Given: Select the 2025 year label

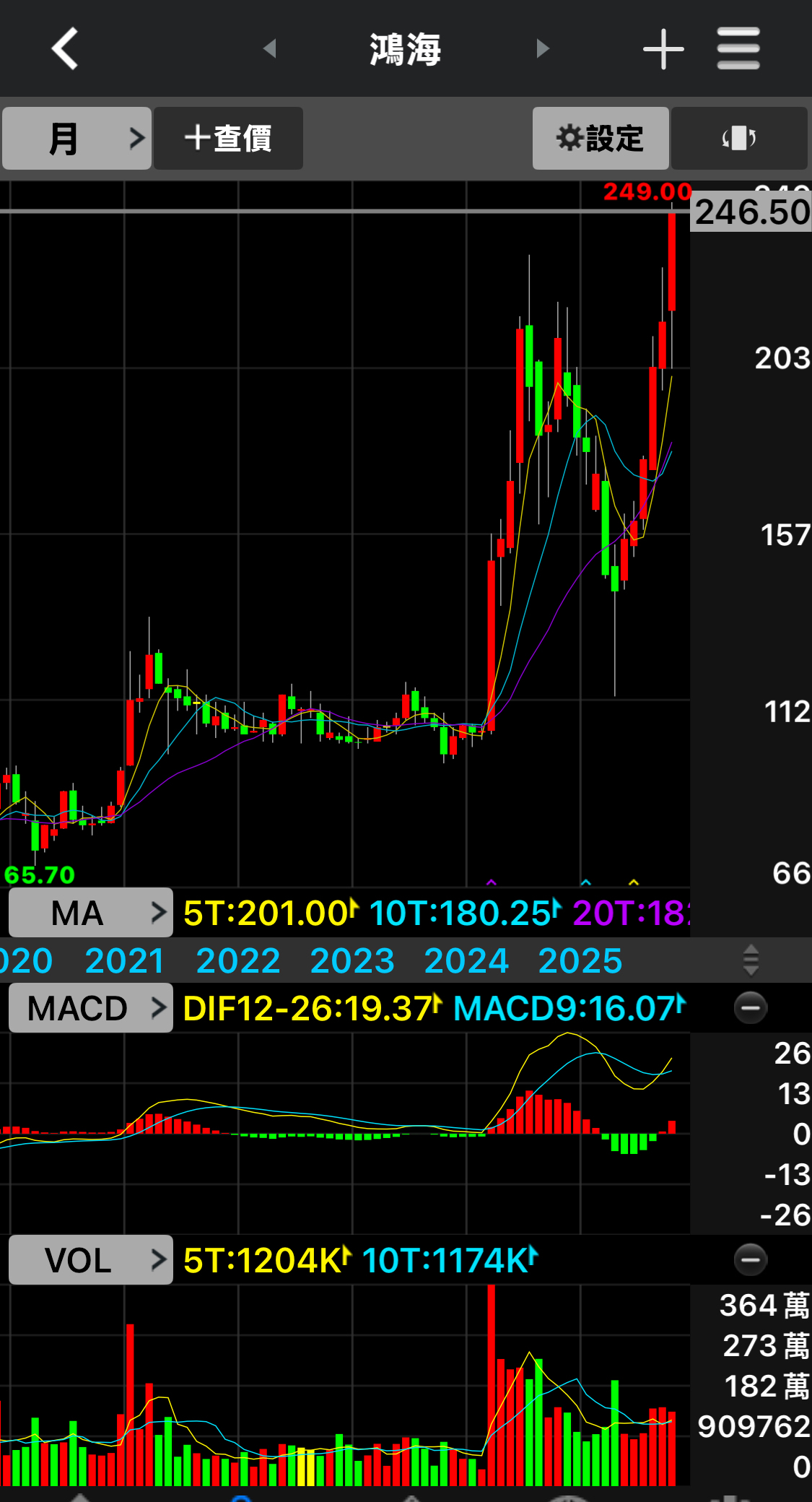Looking at the screenshot, I should pyautogui.click(x=580, y=961).
